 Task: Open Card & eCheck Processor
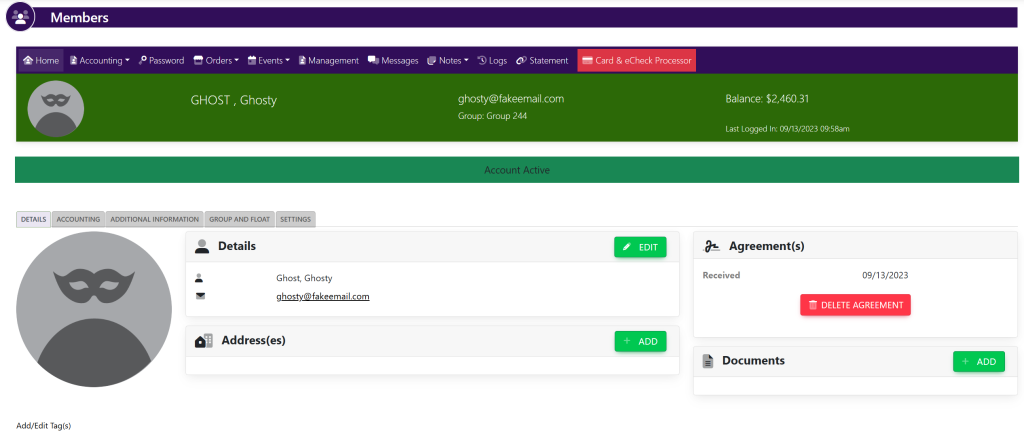click(636, 60)
